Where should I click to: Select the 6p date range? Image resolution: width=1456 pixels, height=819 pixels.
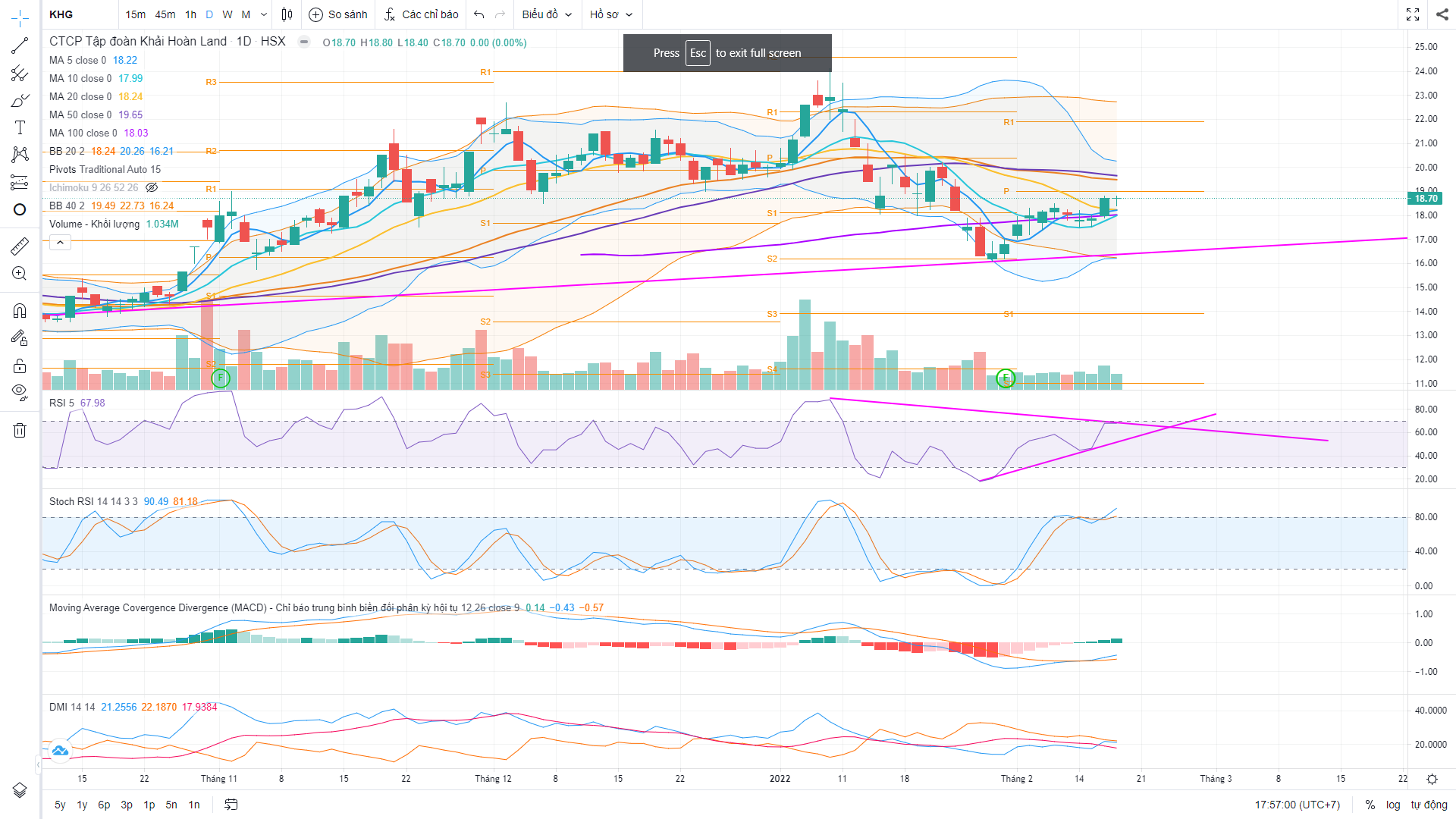pyautogui.click(x=104, y=805)
